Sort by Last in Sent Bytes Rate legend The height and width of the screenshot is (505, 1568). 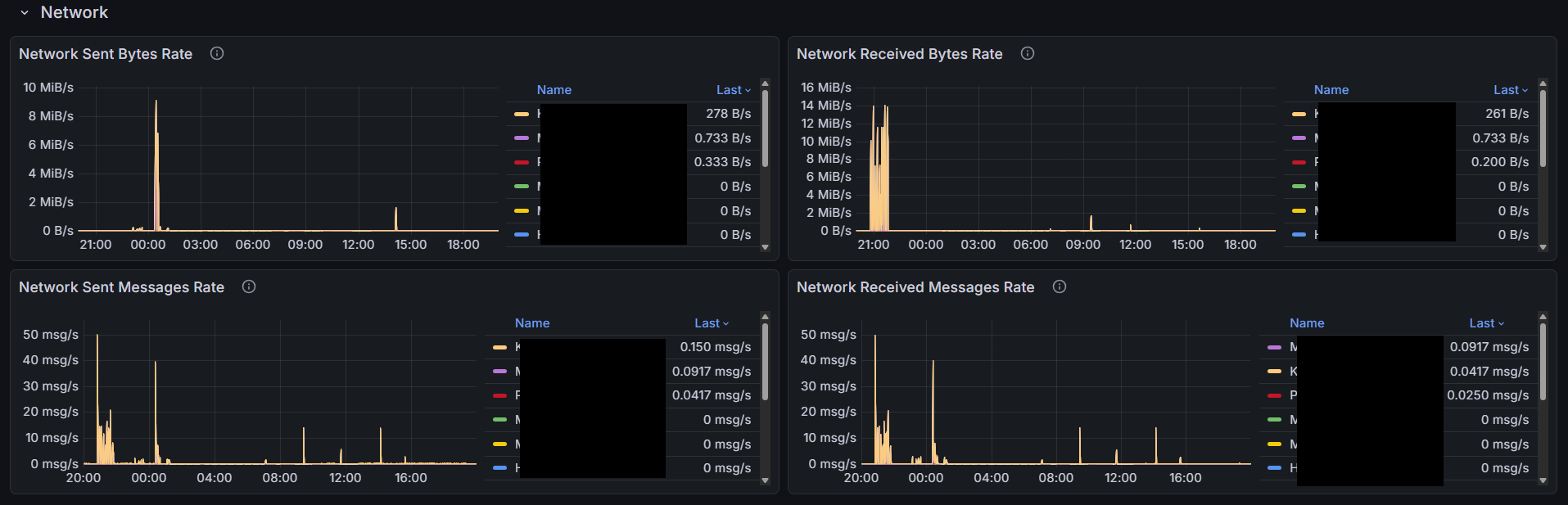733,90
